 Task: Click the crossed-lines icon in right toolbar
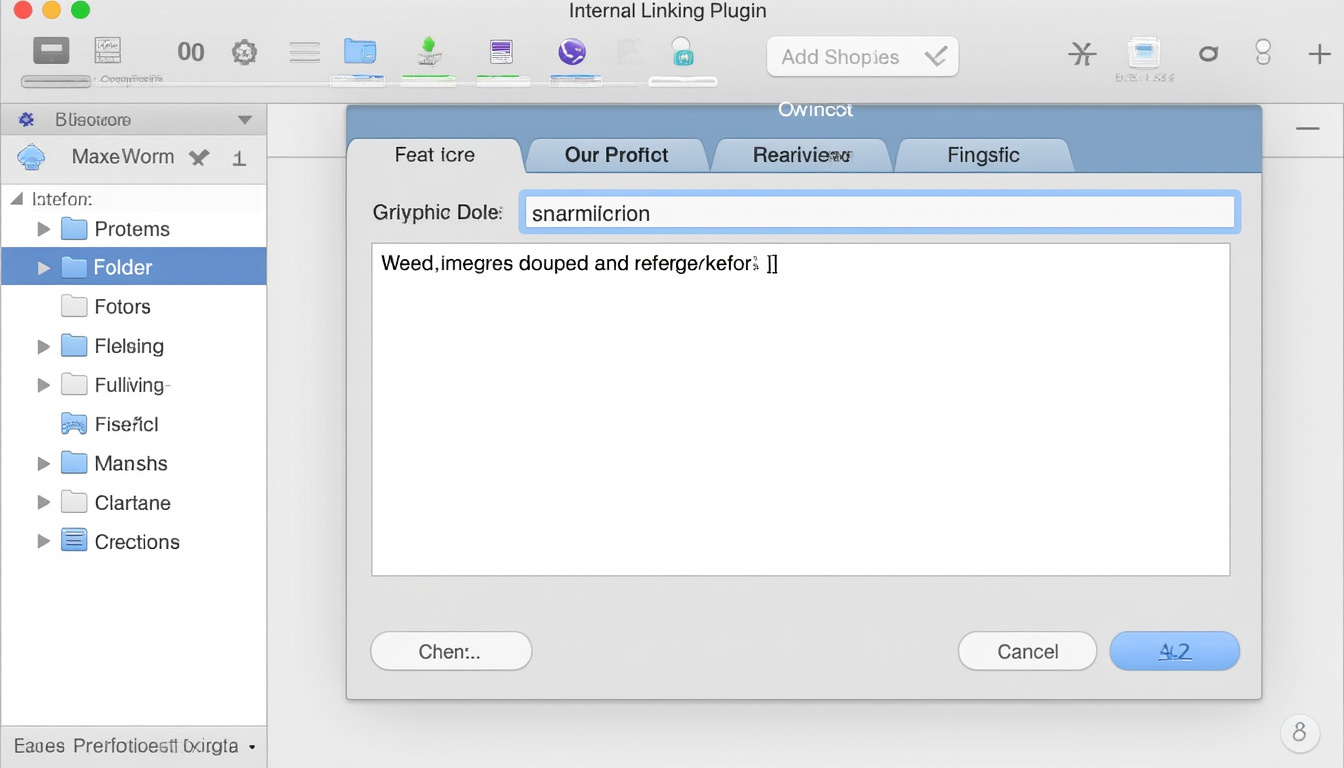point(1083,53)
